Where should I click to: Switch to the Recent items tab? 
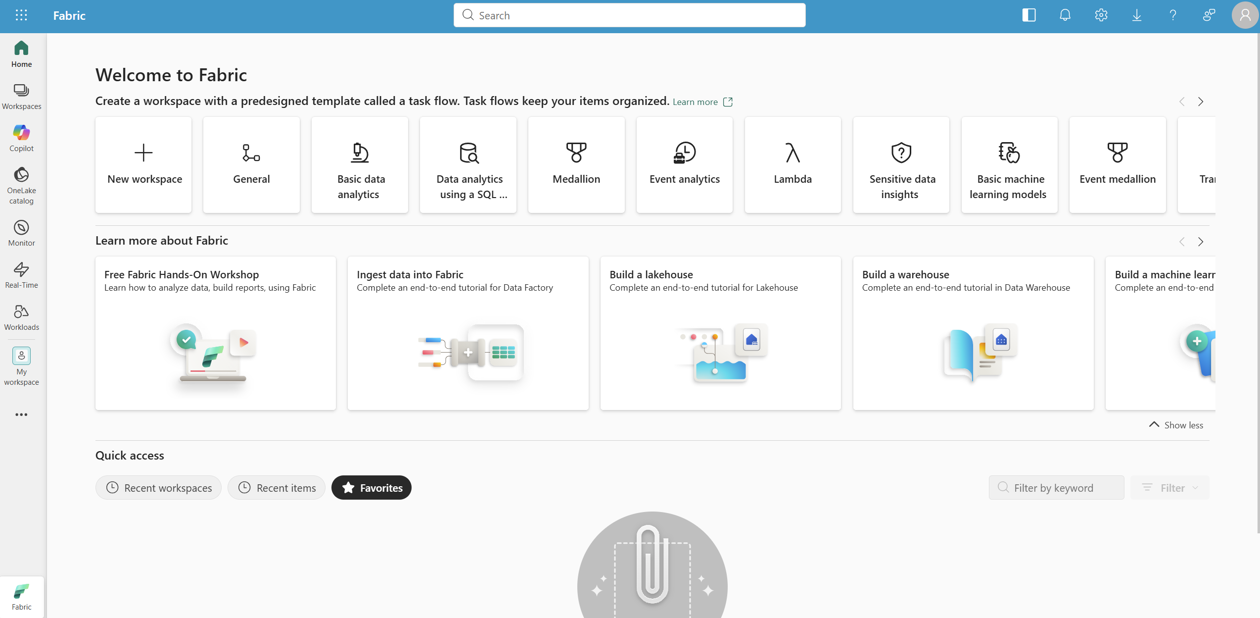[x=276, y=488]
